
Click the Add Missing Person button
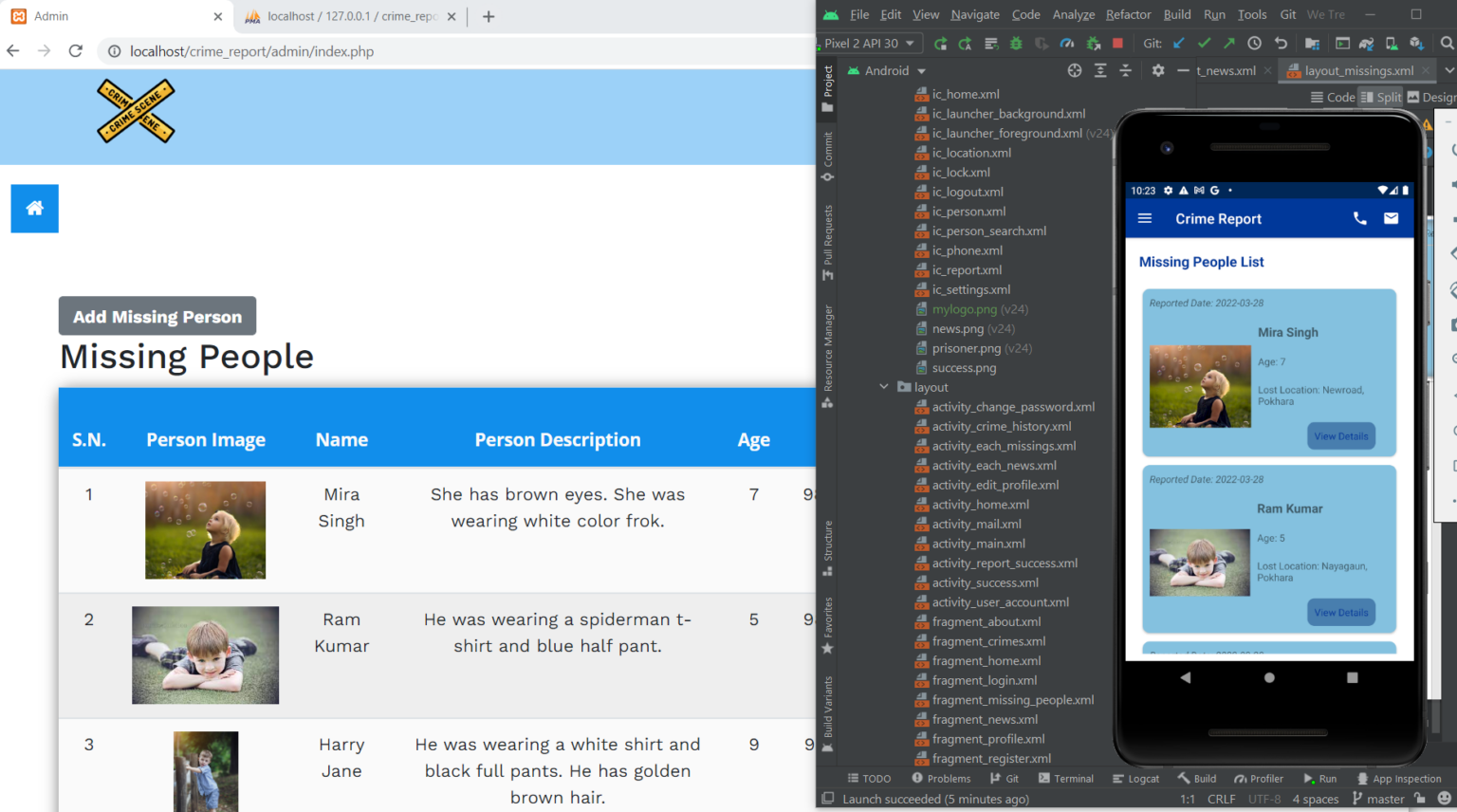[157, 317]
